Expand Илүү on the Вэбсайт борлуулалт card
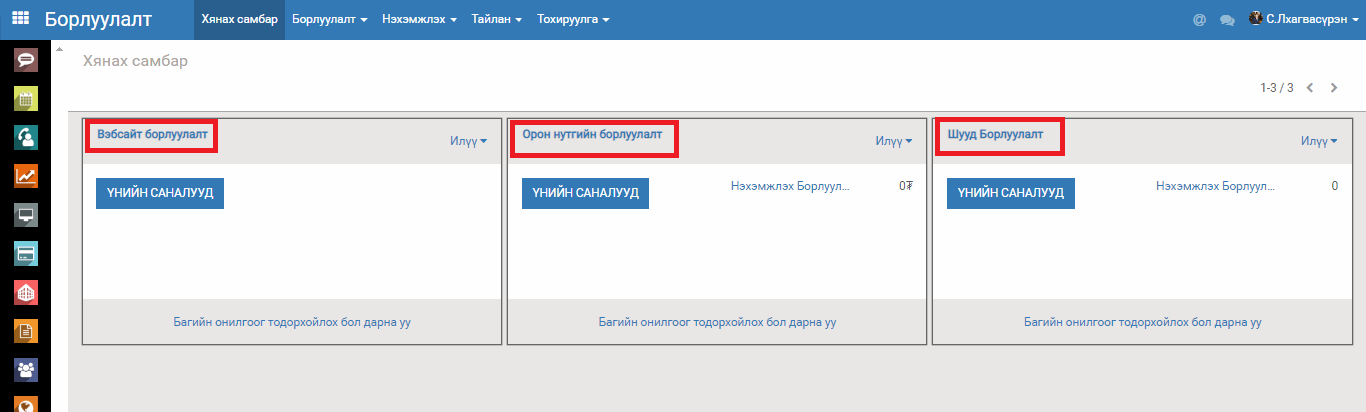 click(468, 142)
